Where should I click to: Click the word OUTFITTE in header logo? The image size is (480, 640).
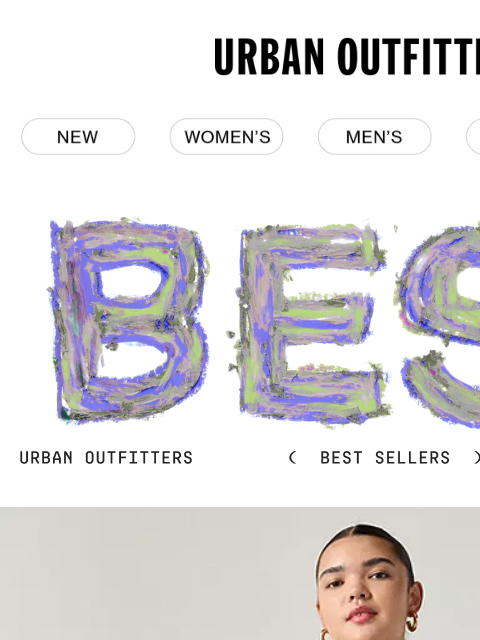(409, 57)
